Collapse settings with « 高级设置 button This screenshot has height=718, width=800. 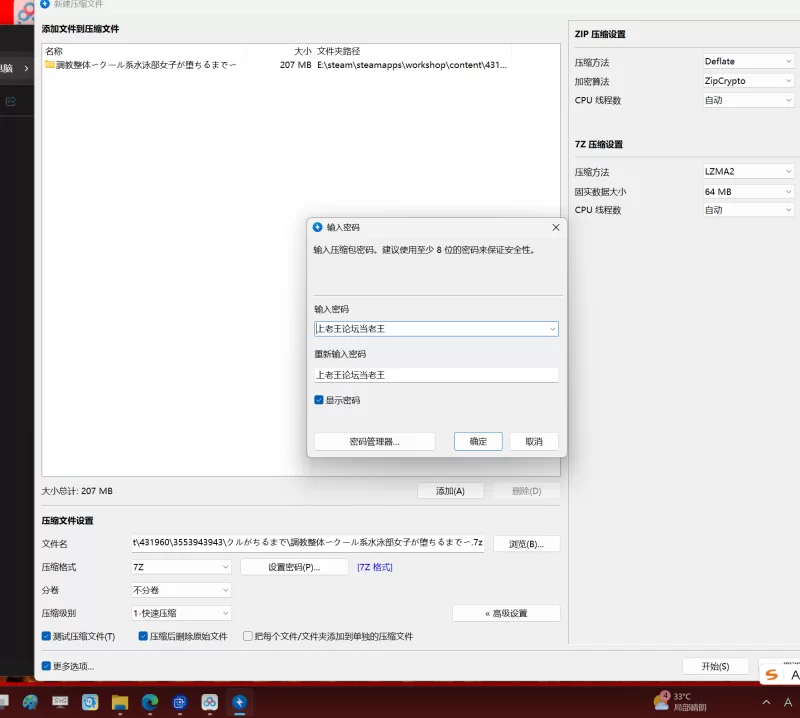tap(506, 613)
